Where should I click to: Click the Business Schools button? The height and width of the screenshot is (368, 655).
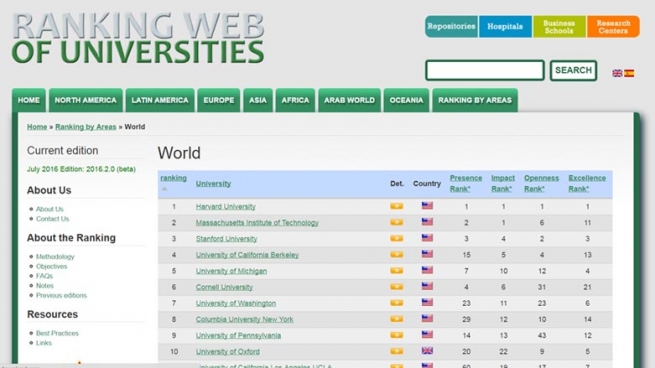click(559, 27)
